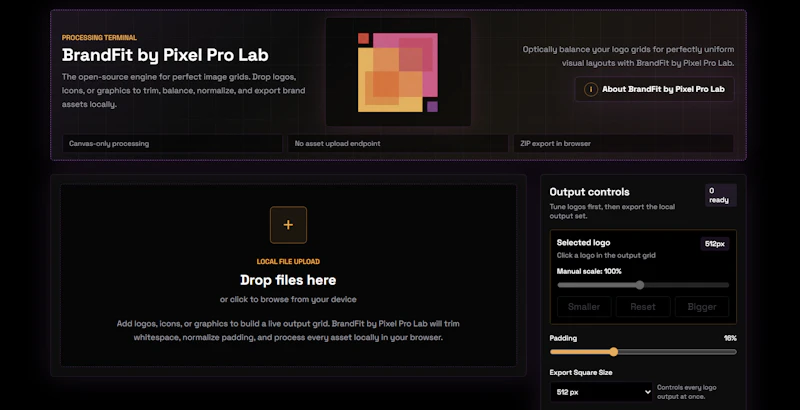Click the 'Export Square Size' label
Viewport: 800px width, 410px height.
coord(581,373)
